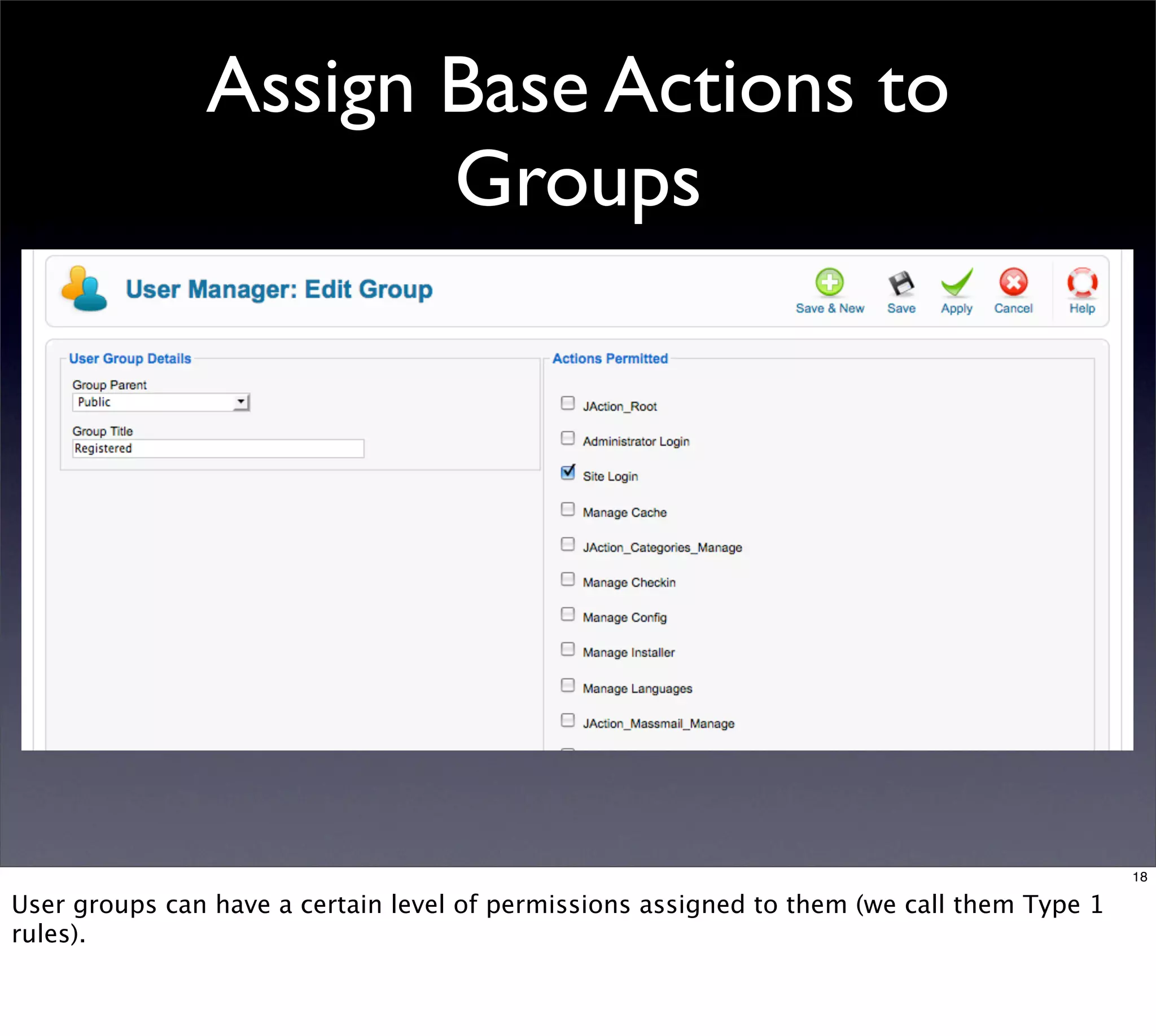The width and height of the screenshot is (1156, 1036).
Task: Click the User Manager: Edit Group heading
Action: tap(279, 289)
